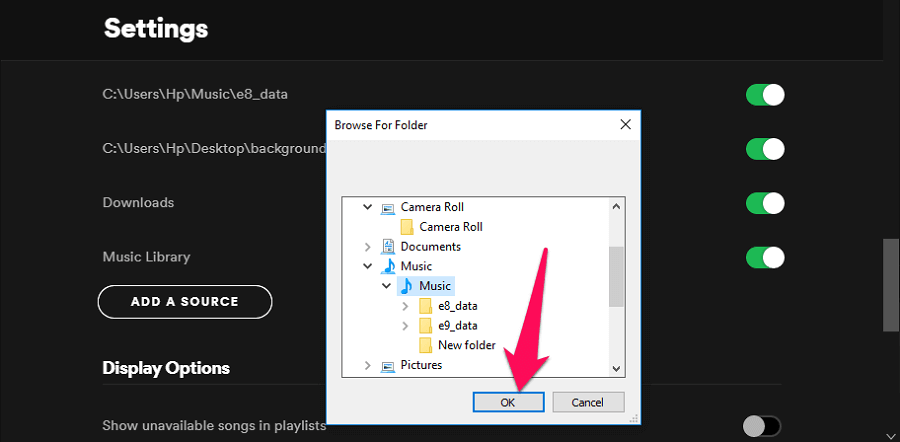
Task: Cancel the Browse For Folder dialog
Action: (x=588, y=402)
